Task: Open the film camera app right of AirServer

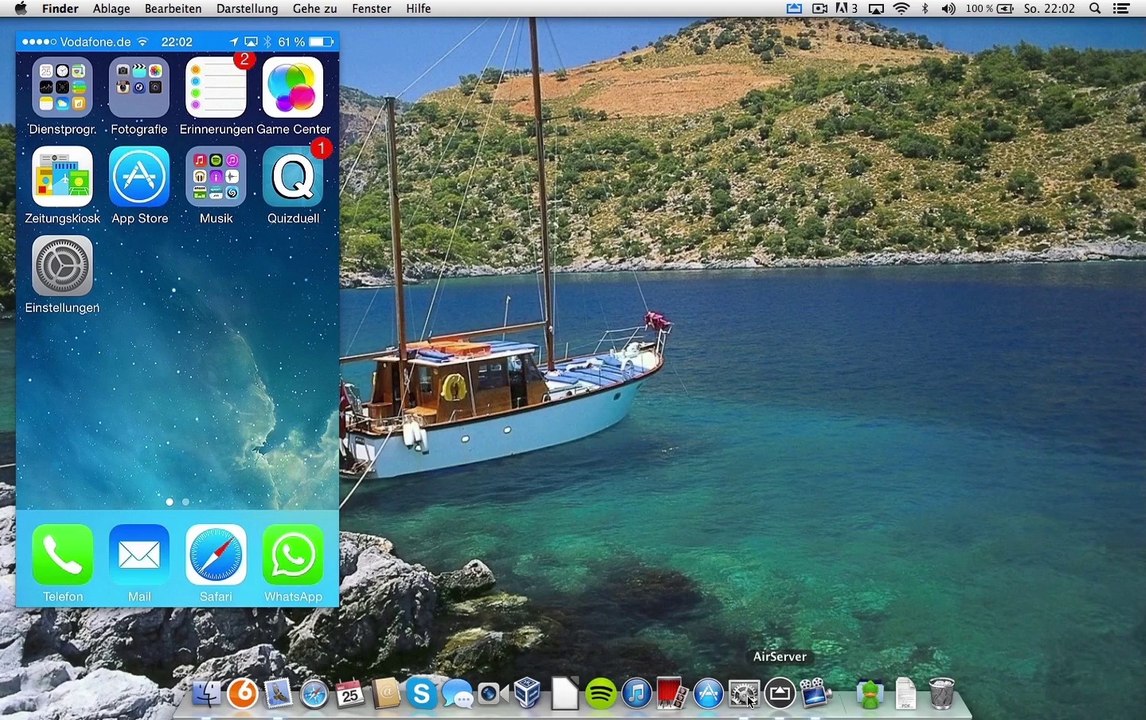Action: point(815,693)
